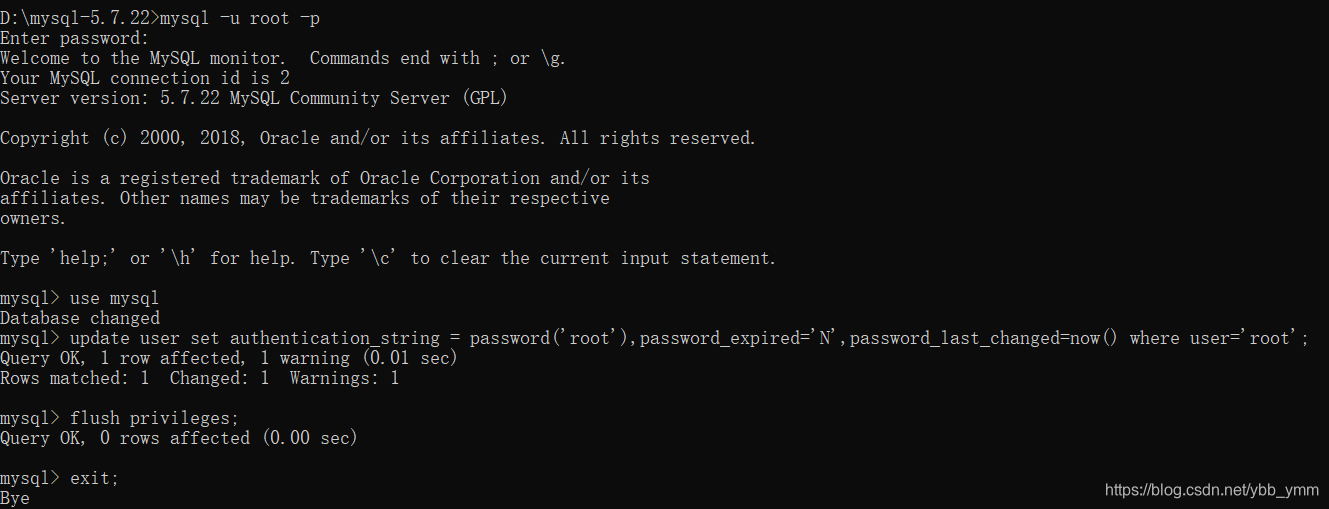Click the Copyright 2000, 2018 Oracle line
Screen dimensions: 1329x509
click(x=378, y=138)
